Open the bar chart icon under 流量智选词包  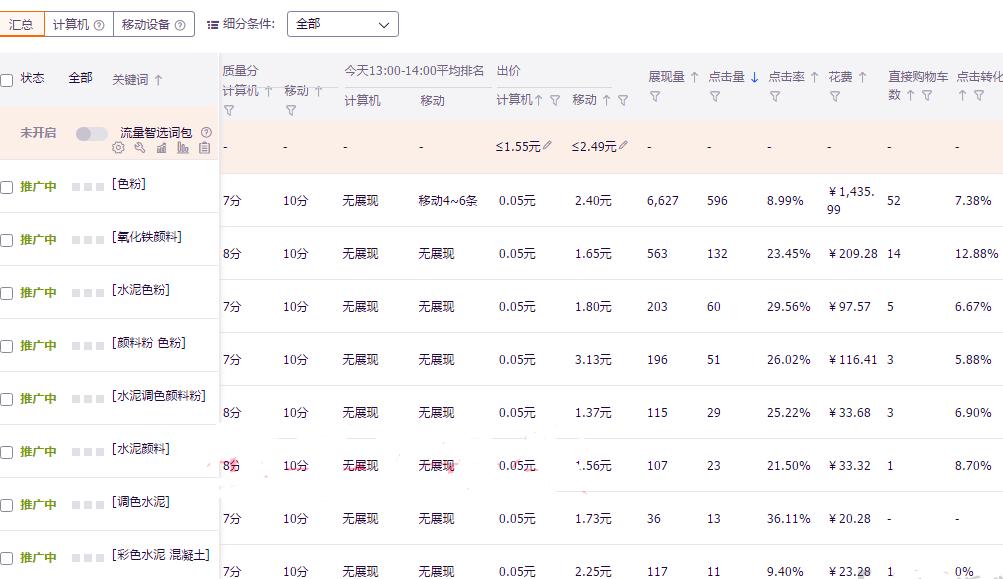tap(183, 148)
